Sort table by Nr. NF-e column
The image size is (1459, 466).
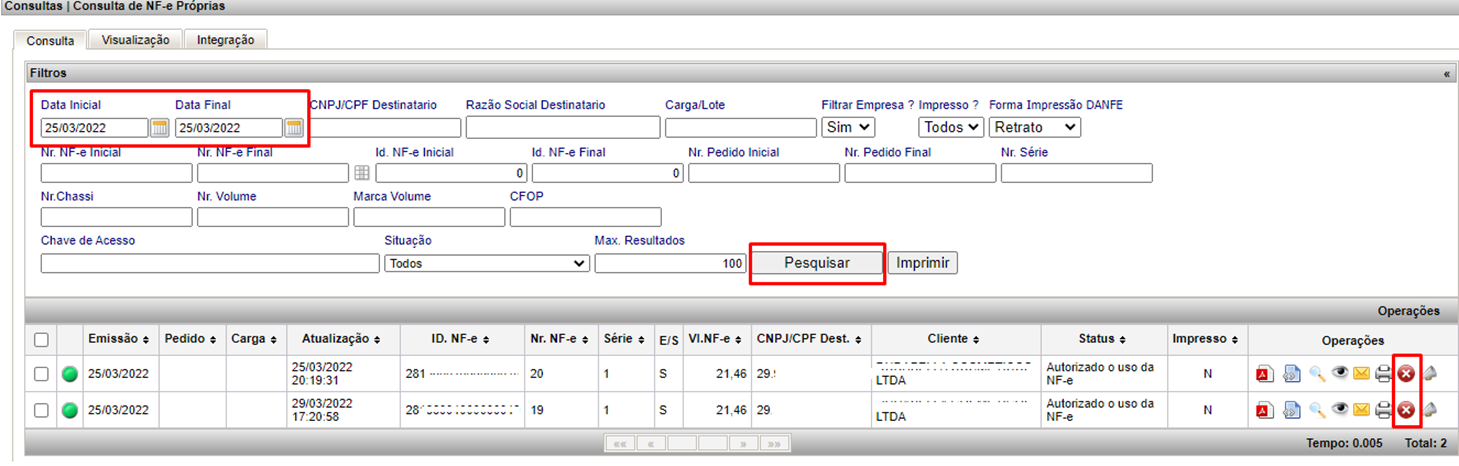click(560, 340)
